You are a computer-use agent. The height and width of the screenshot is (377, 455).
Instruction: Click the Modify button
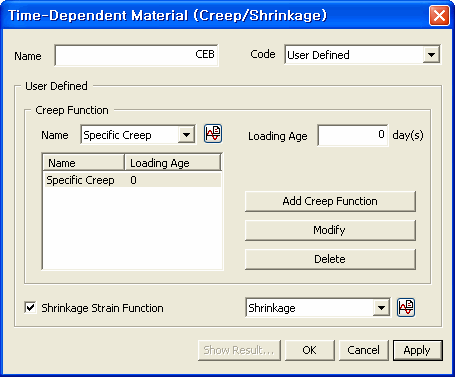pyautogui.click(x=330, y=230)
